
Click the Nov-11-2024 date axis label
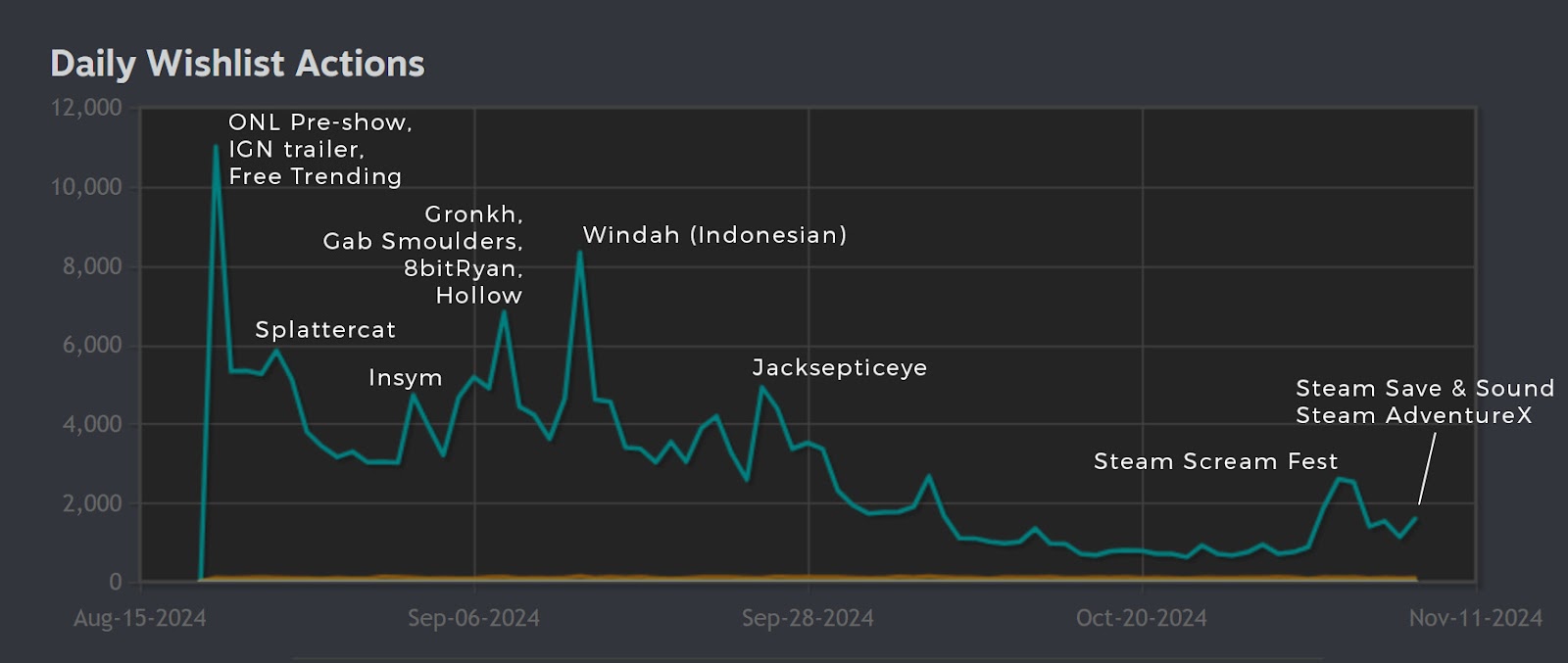1475,618
